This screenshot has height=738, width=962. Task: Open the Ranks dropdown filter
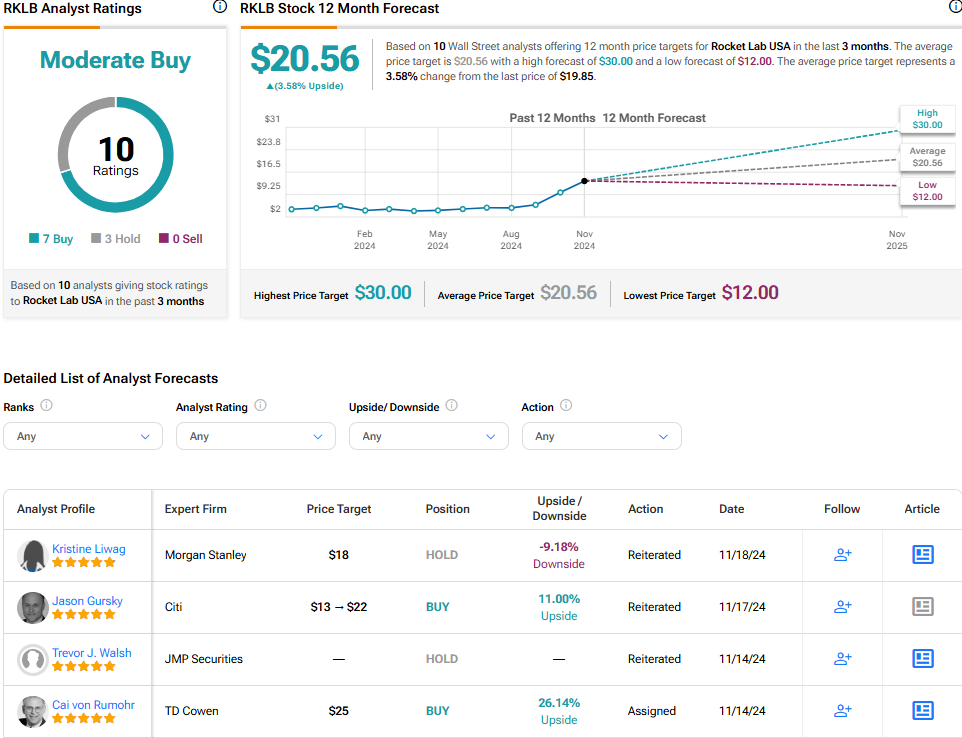click(x=83, y=436)
